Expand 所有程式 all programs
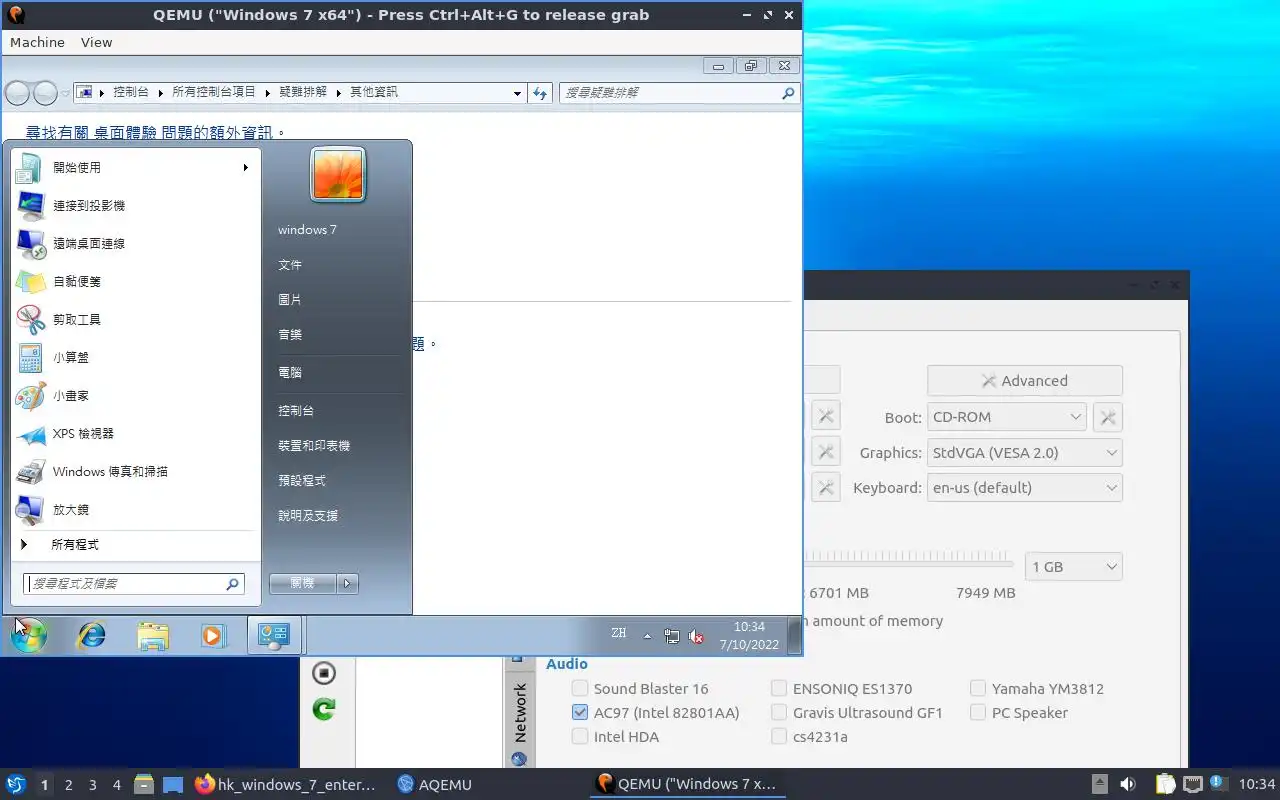 pyautogui.click(x=134, y=545)
